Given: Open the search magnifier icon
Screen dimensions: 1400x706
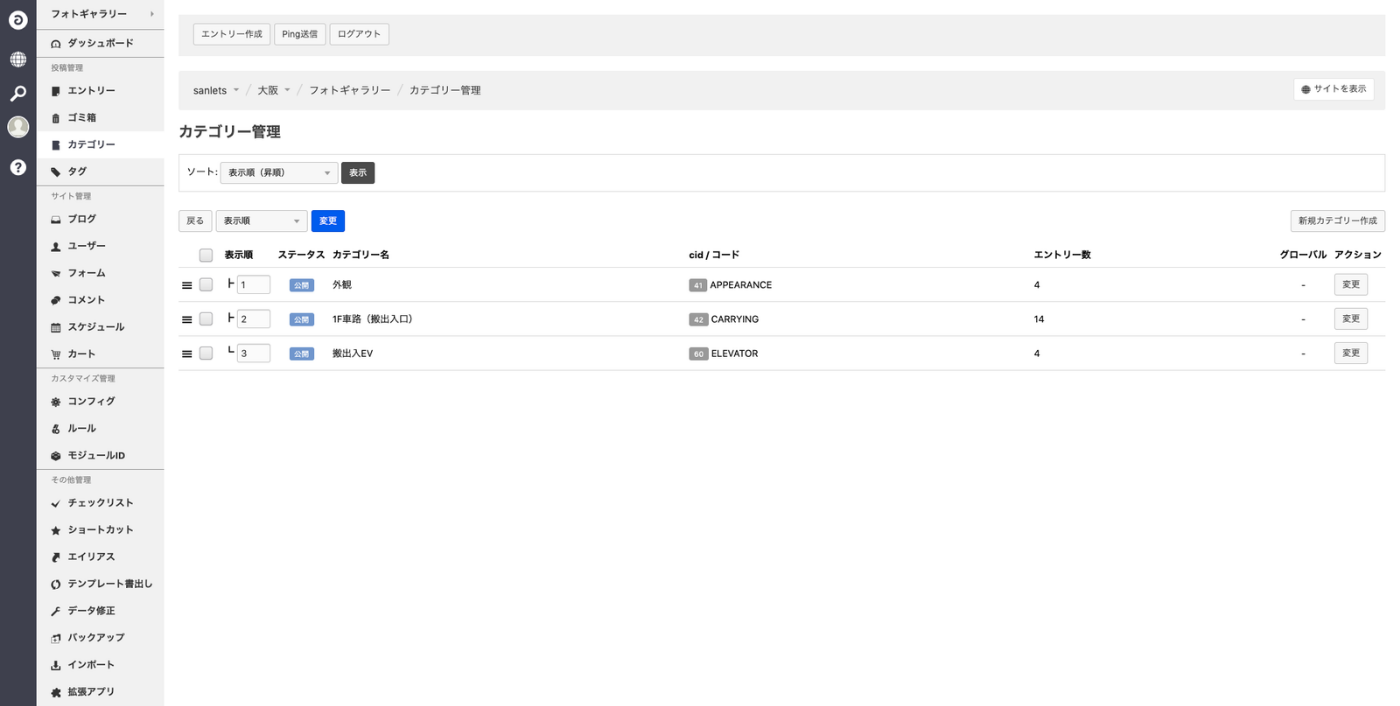Looking at the screenshot, I should (x=18, y=94).
